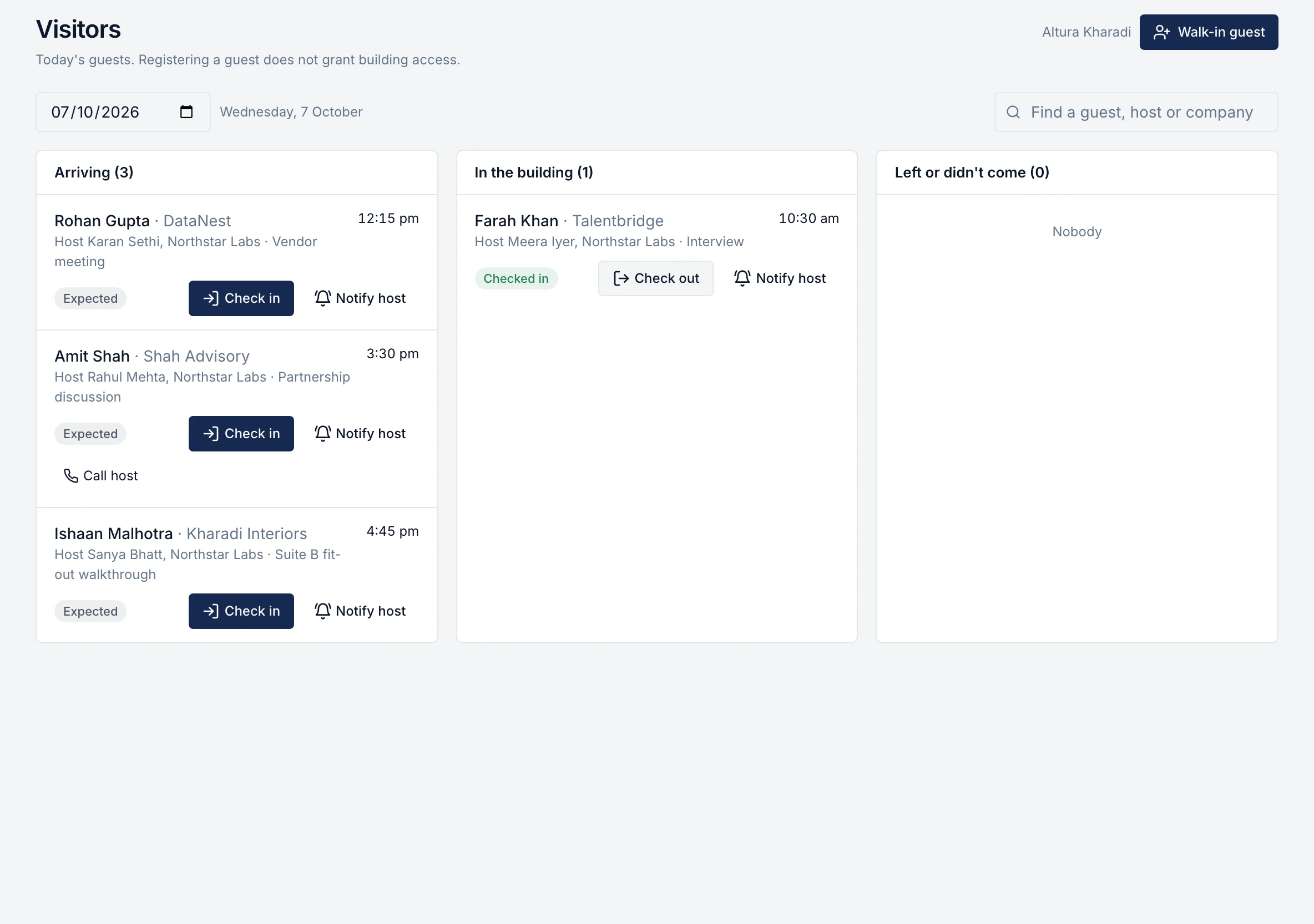Image resolution: width=1314 pixels, height=924 pixels.
Task: Click the Expected badge for Rohan Gupta
Action: point(90,298)
